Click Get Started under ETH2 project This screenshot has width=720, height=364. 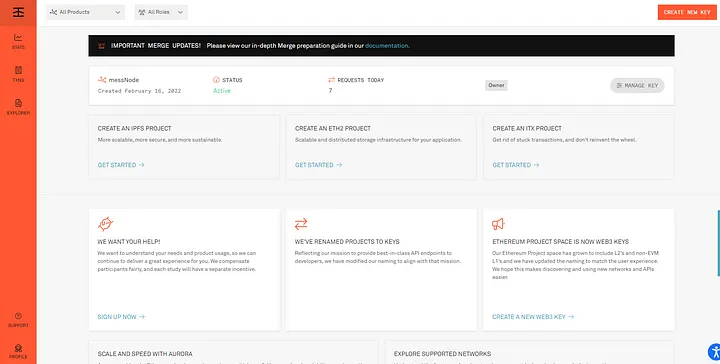[318, 165]
